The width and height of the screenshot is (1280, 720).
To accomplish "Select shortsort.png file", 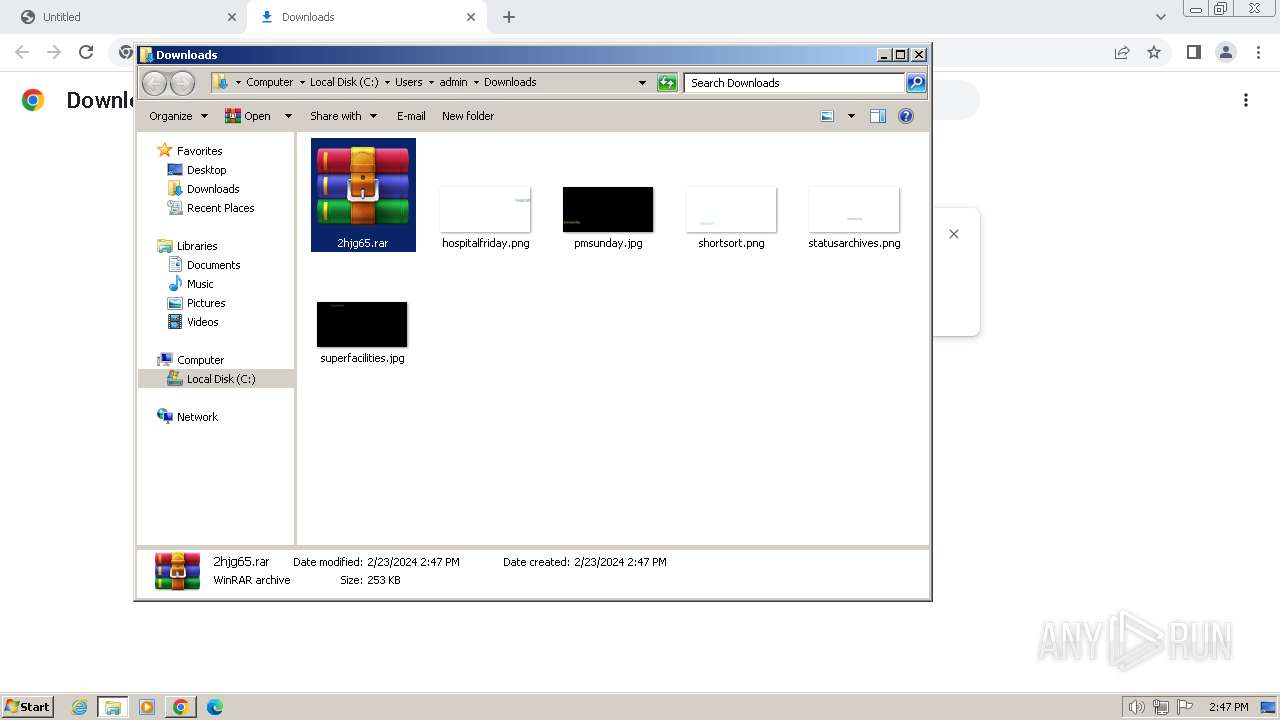I will click(x=731, y=218).
